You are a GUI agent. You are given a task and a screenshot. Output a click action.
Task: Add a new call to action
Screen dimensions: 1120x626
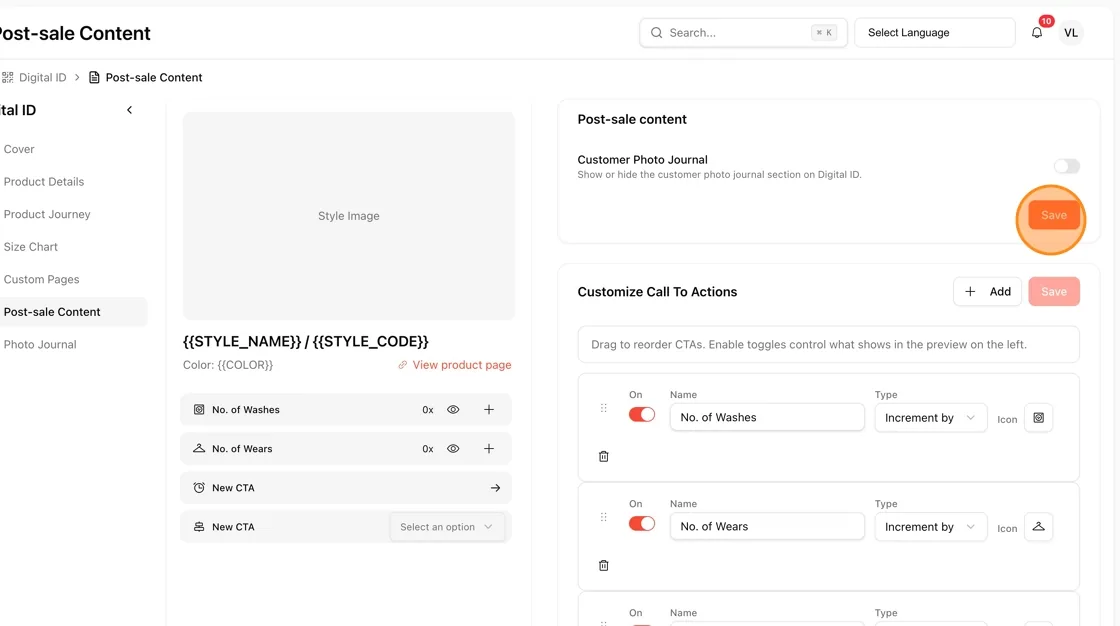pyautogui.click(x=987, y=292)
